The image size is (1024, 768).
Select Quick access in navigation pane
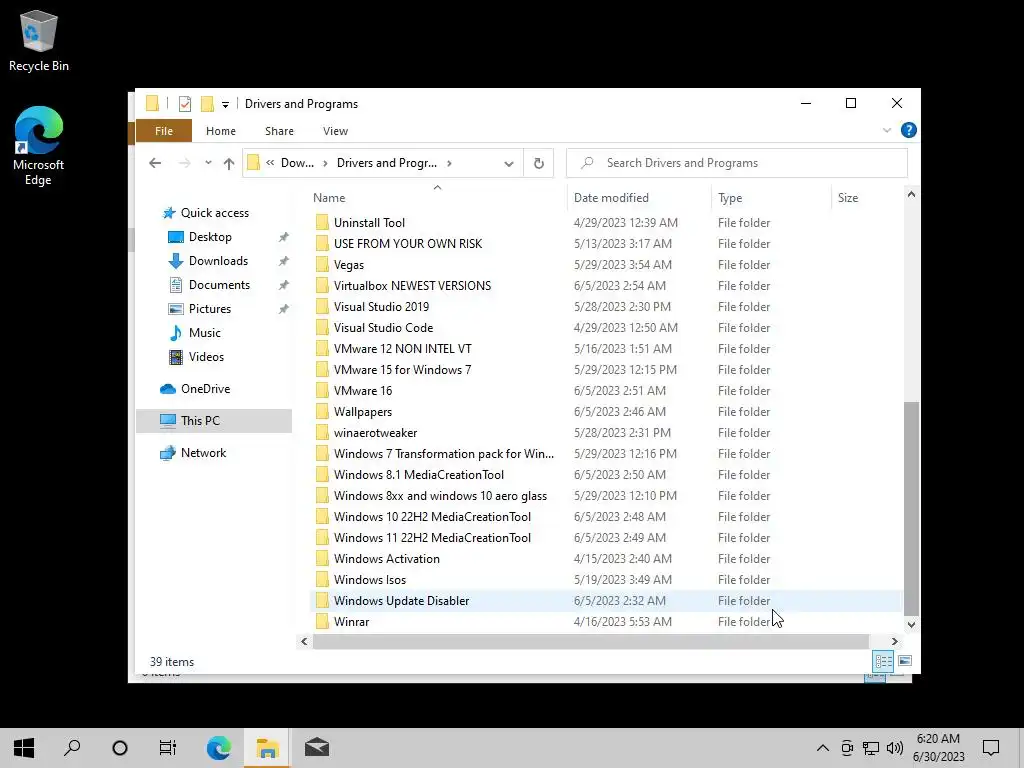(215, 213)
